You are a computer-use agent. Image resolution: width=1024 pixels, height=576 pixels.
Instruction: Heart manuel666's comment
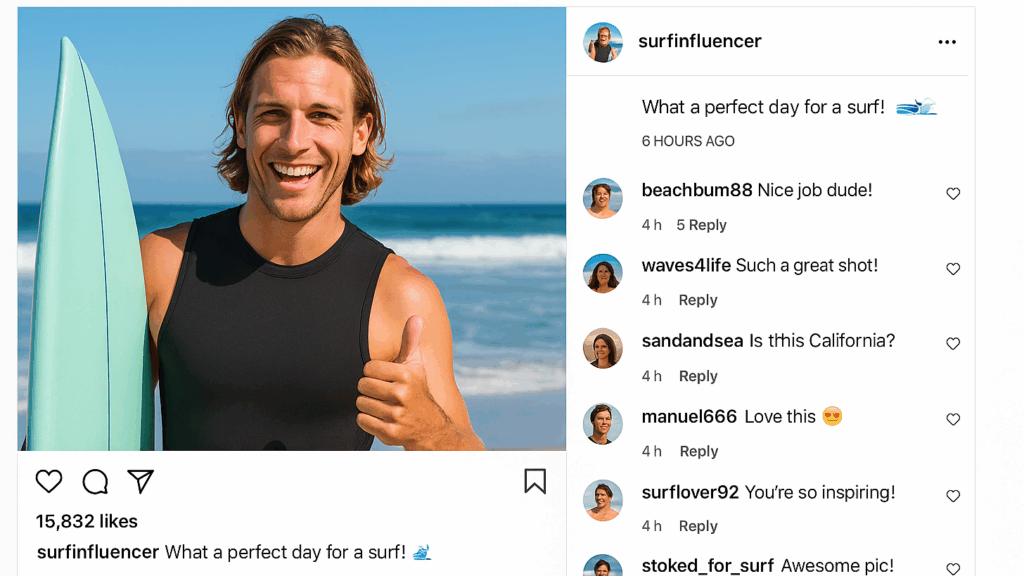tap(953, 420)
